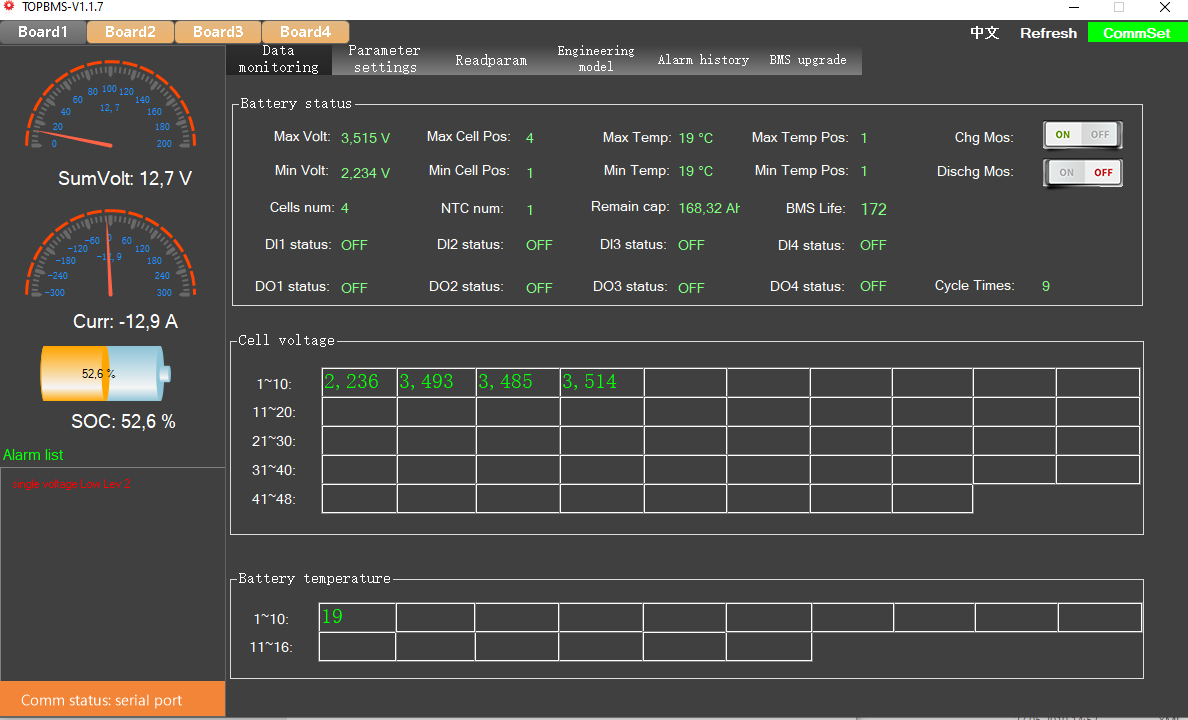Click the SumVolt voltage gauge dial
This screenshot has width=1188, height=720.
(x=110, y=108)
